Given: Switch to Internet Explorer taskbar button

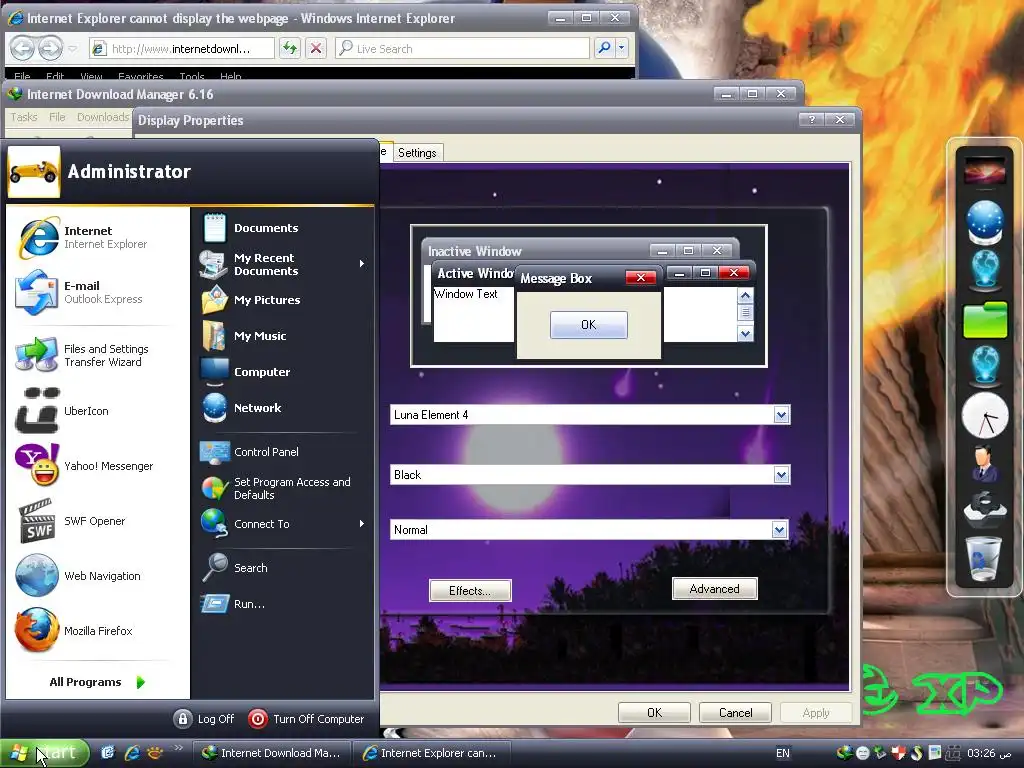Looking at the screenshot, I should [433, 753].
